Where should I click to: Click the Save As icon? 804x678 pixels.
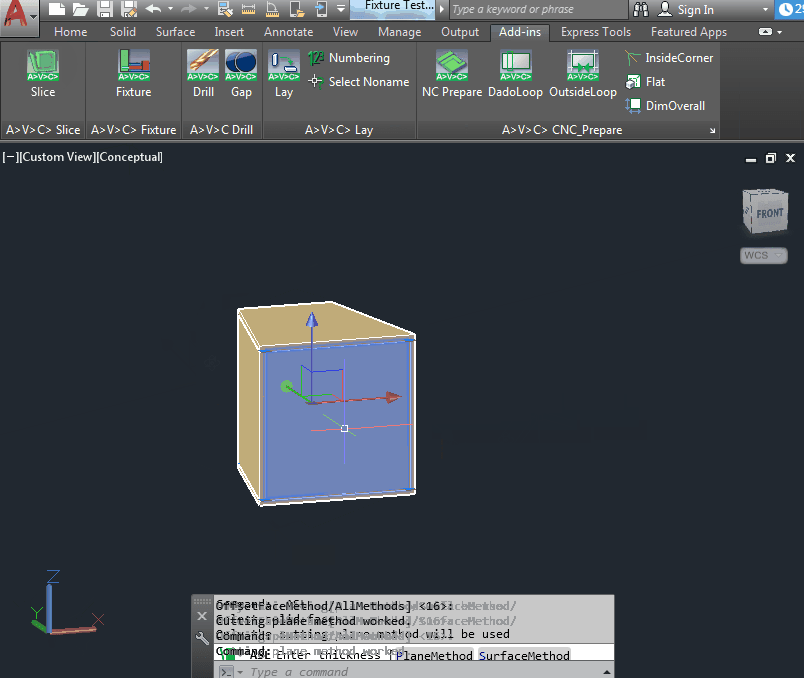129,9
